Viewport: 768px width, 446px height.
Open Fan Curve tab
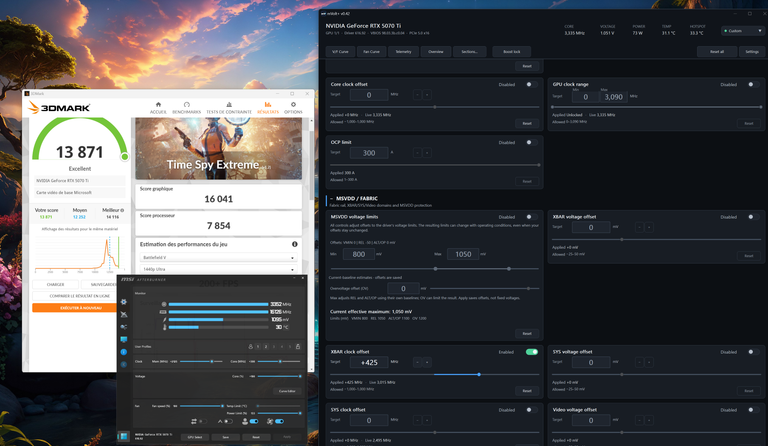click(x=371, y=51)
